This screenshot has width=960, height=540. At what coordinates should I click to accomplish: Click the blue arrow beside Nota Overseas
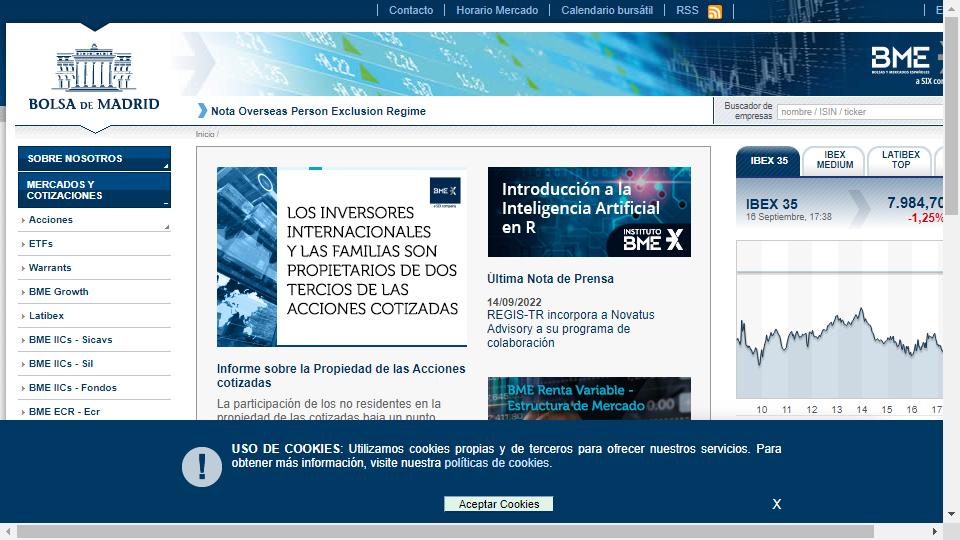click(202, 111)
